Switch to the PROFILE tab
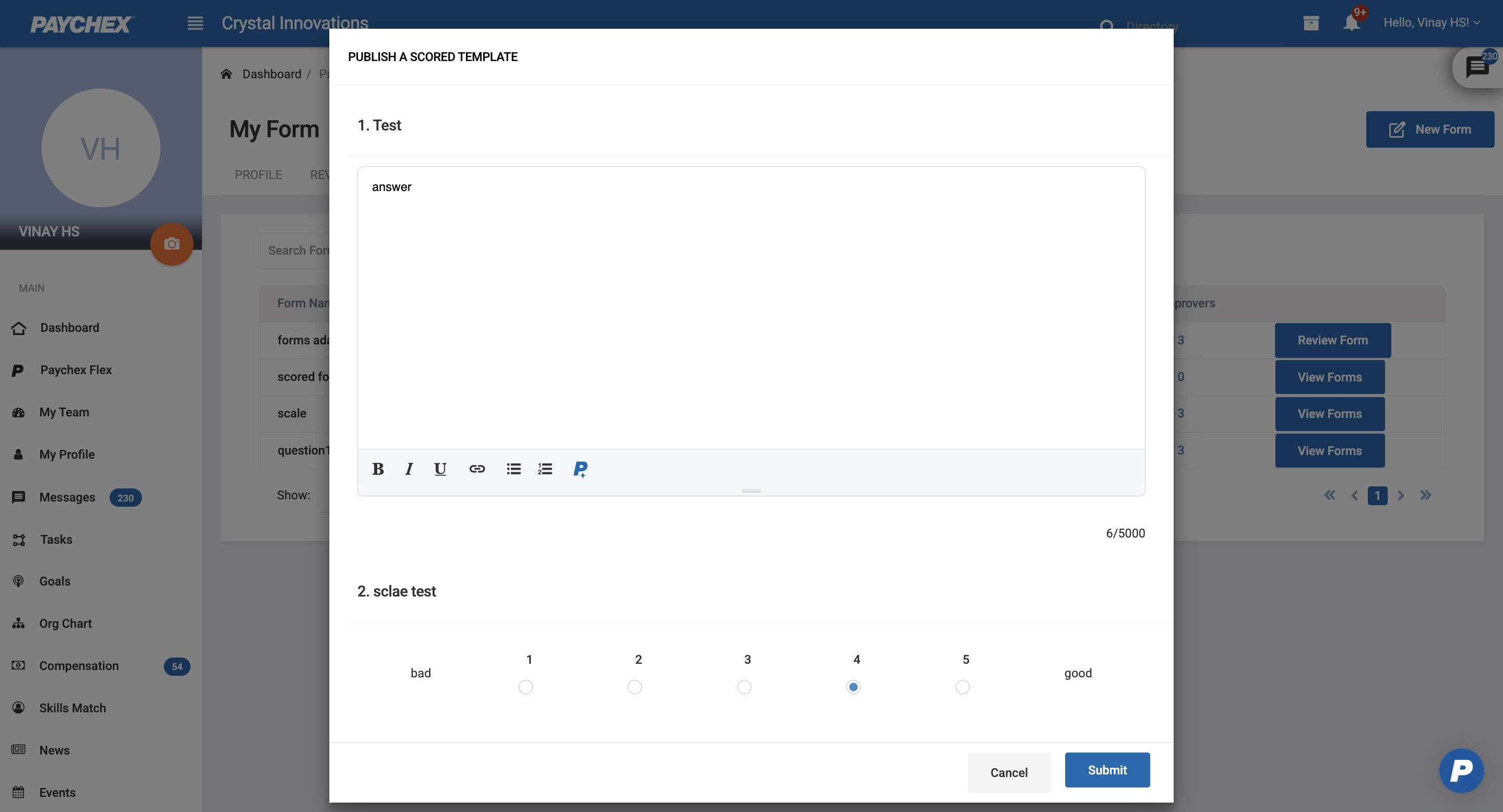This screenshot has height=812, width=1503. tap(258, 174)
